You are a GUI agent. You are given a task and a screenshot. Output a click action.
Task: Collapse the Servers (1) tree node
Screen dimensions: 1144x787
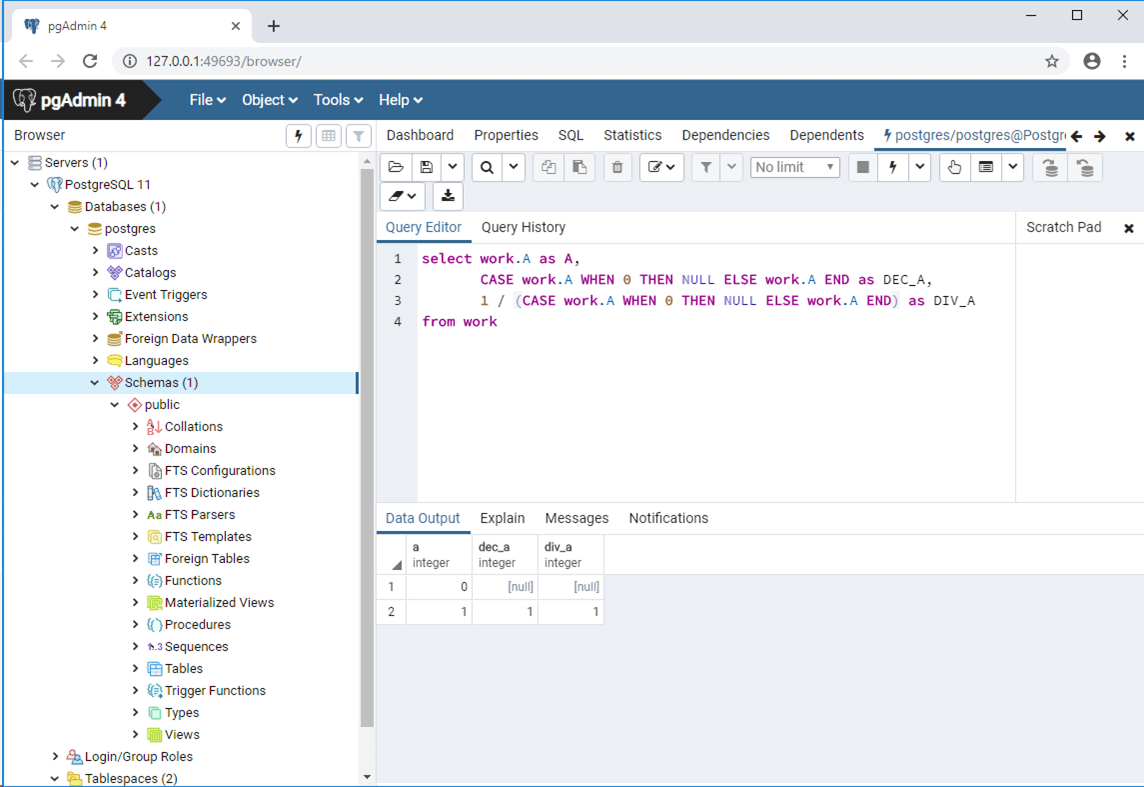coord(15,163)
